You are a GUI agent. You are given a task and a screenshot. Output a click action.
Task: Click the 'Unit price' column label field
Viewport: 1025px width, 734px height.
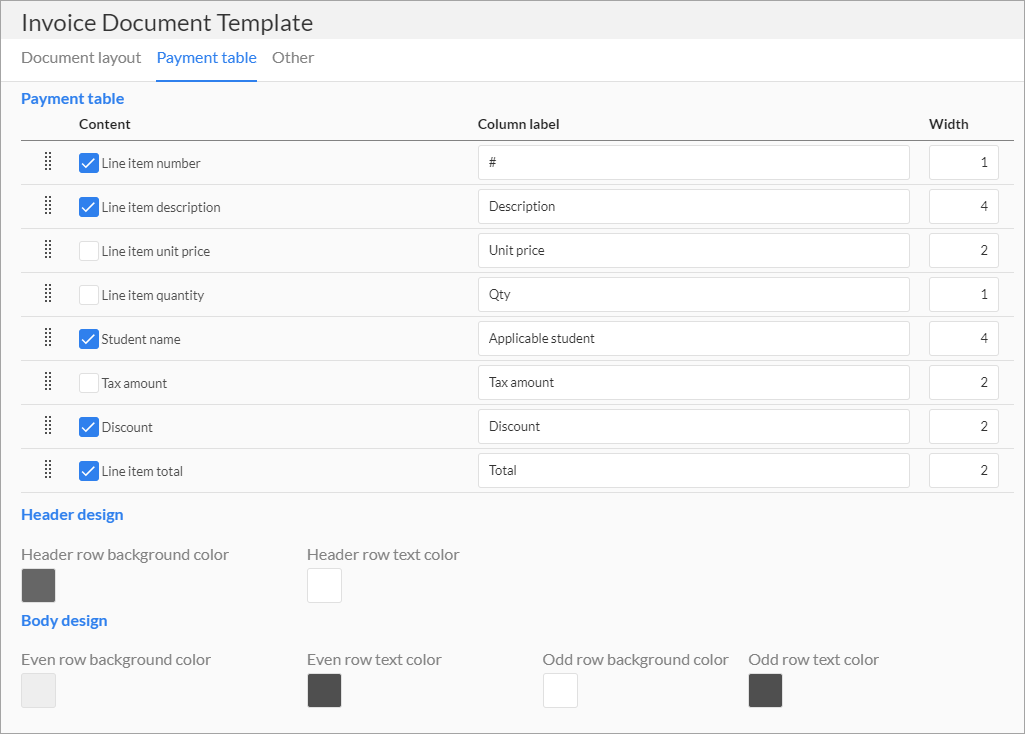(x=694, y=250)
